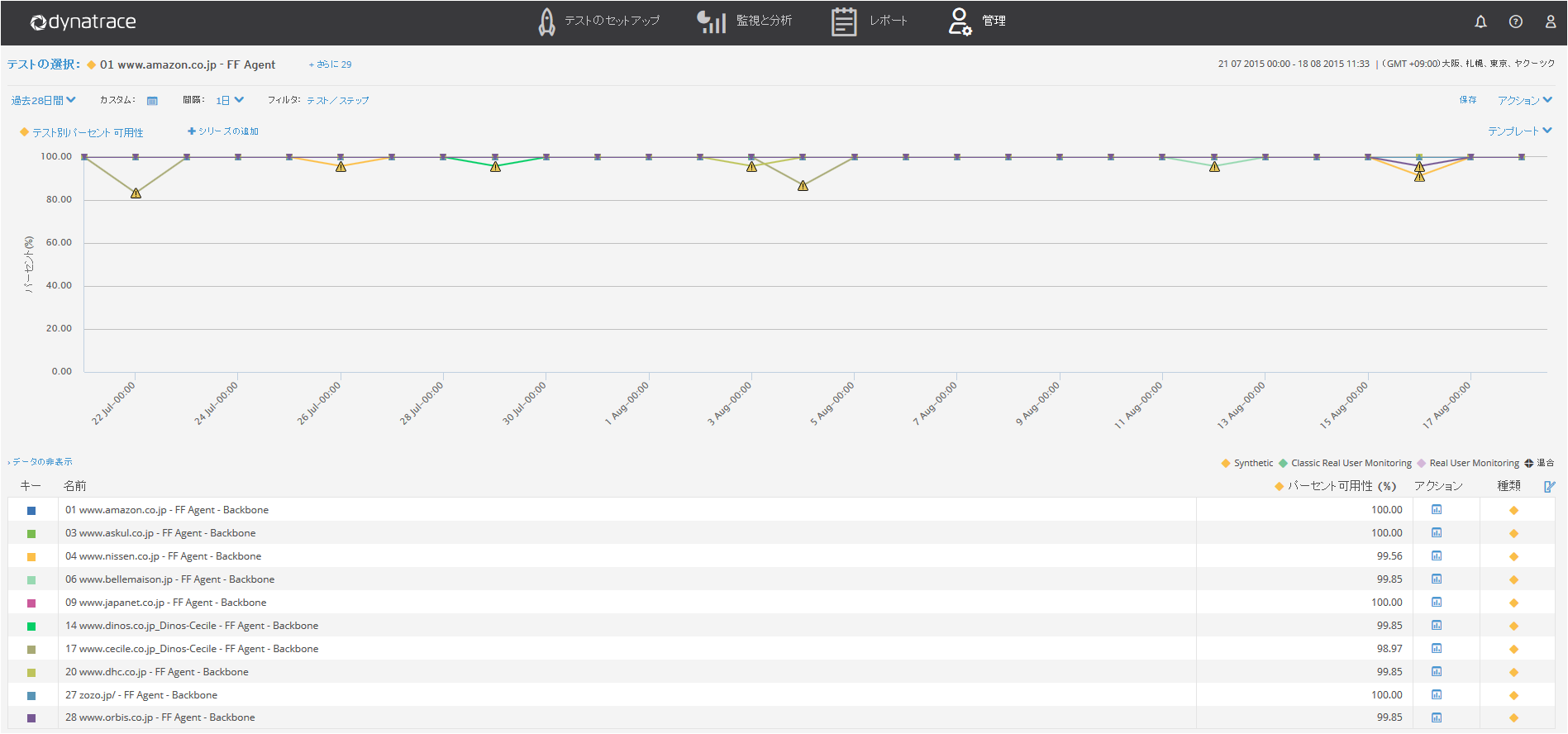This screenshot has height=734, width=1568.
Task: Click action chart icon for zozo.jp row
Action: [1437, 695]
